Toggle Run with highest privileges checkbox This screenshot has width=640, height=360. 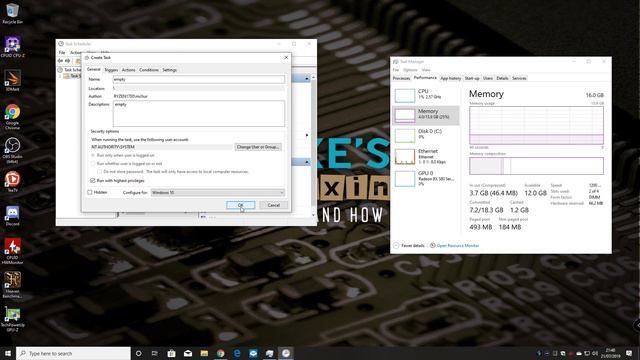(x=93, y=180)
